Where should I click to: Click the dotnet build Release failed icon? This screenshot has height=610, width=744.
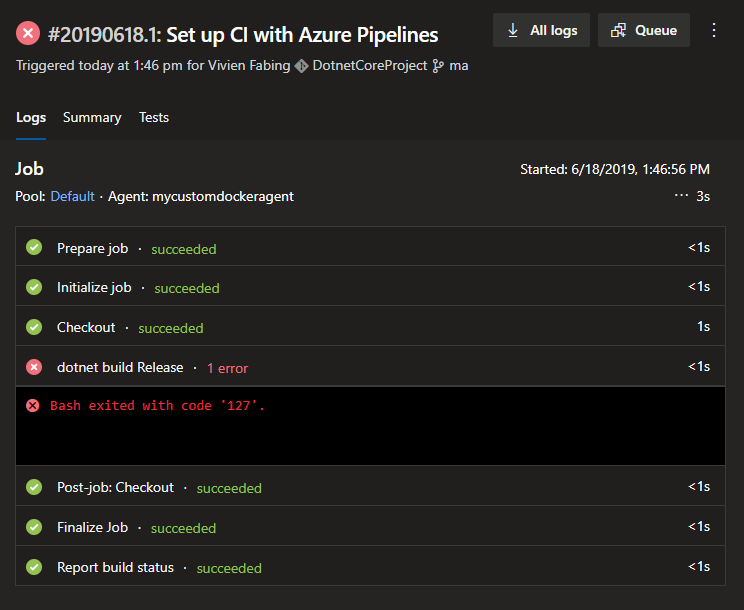coord(34,367)
